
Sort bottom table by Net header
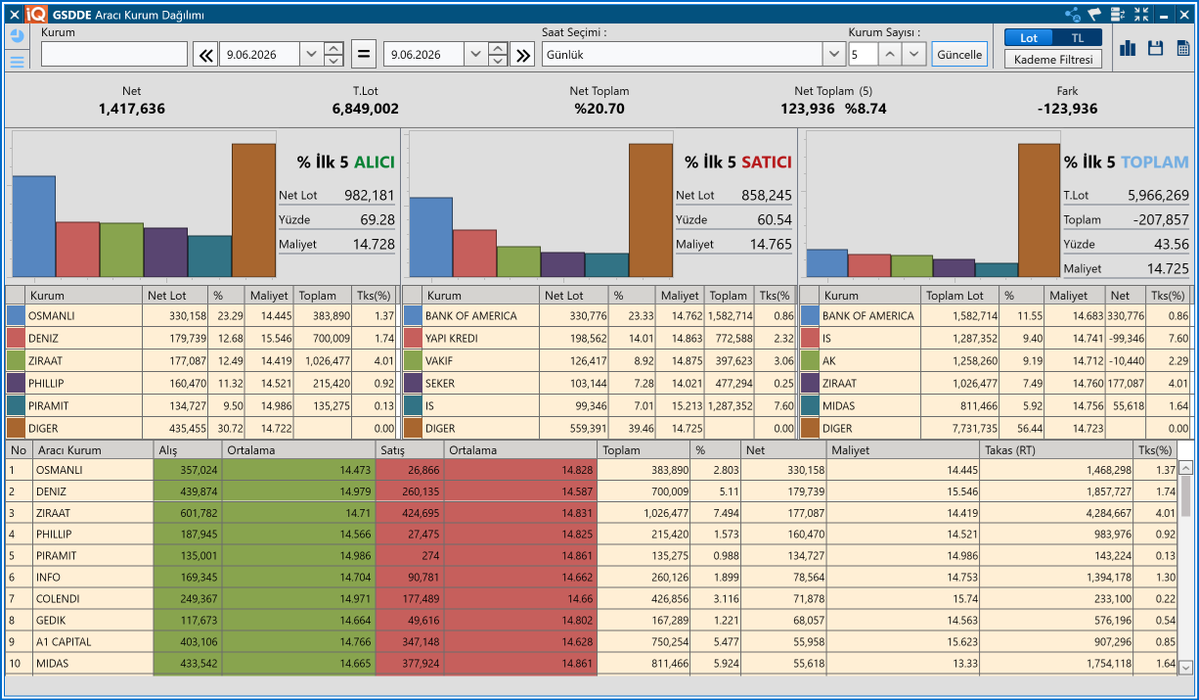pyautogui.click(x=784, y=450)
